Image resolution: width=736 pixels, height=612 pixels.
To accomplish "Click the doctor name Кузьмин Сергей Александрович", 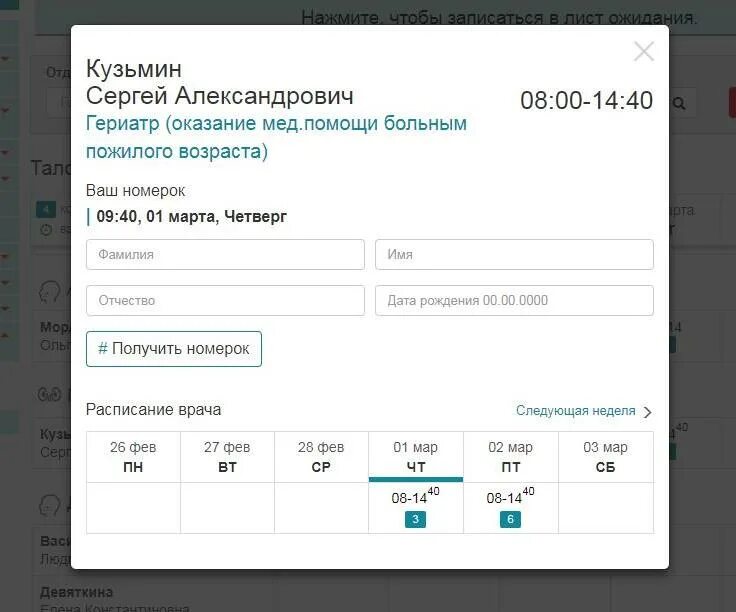I will coord(220,82).
